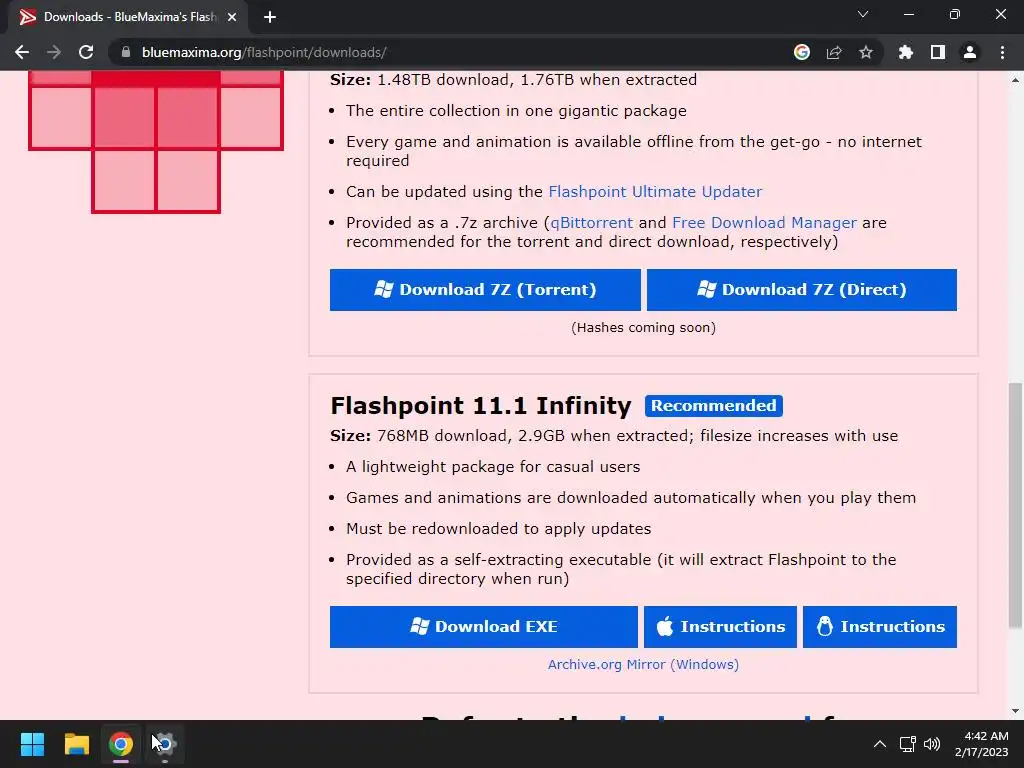Click the '(Hashes coming soon)' text
Screen dimensions: 1024x768
pos(643,327)
